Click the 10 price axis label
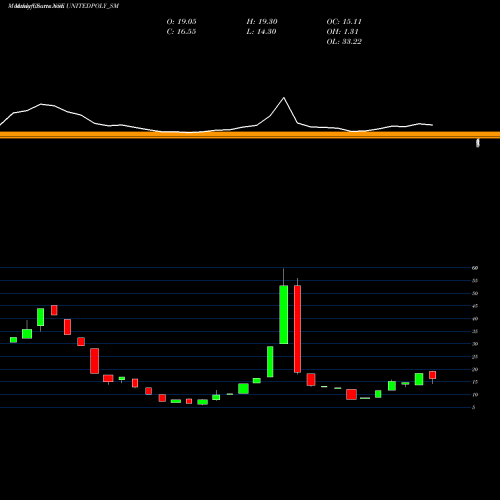Image resolution: width=500 pixels, height=500 pixels. [x=475, y=395]
